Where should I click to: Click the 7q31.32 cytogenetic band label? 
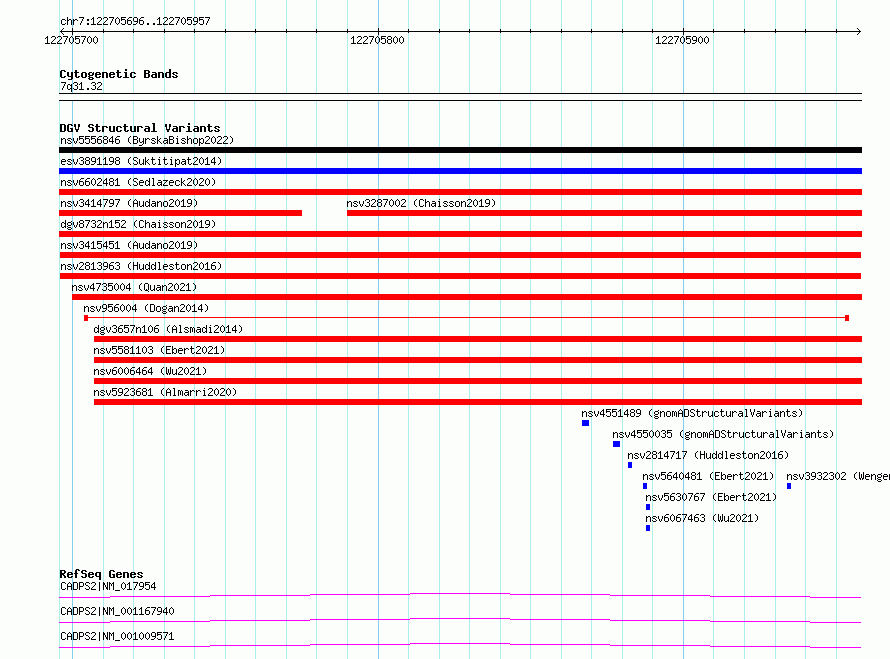pyautogui.click(x=81, y=86)
